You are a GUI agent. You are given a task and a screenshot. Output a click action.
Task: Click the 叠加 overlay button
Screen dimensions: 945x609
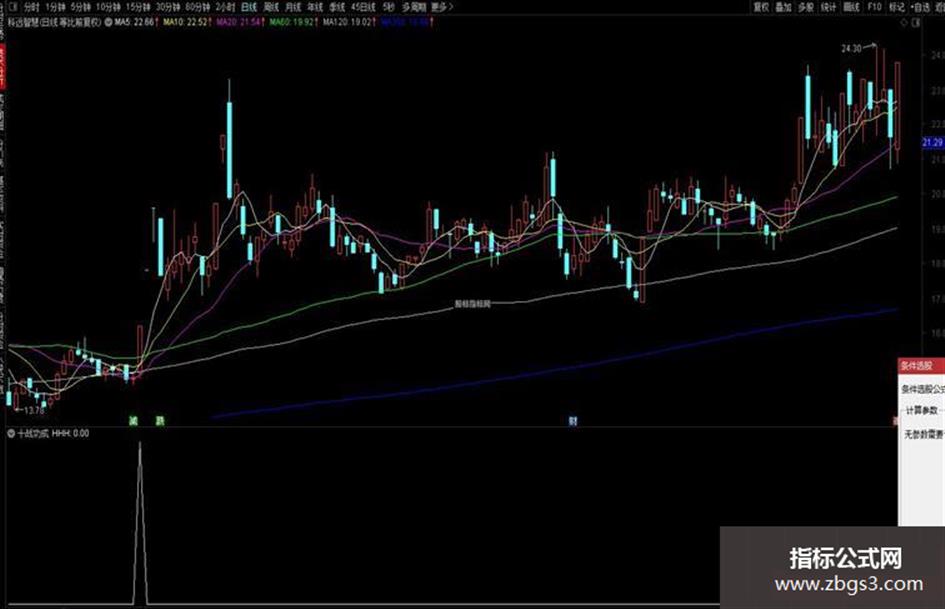click(783, 7)
